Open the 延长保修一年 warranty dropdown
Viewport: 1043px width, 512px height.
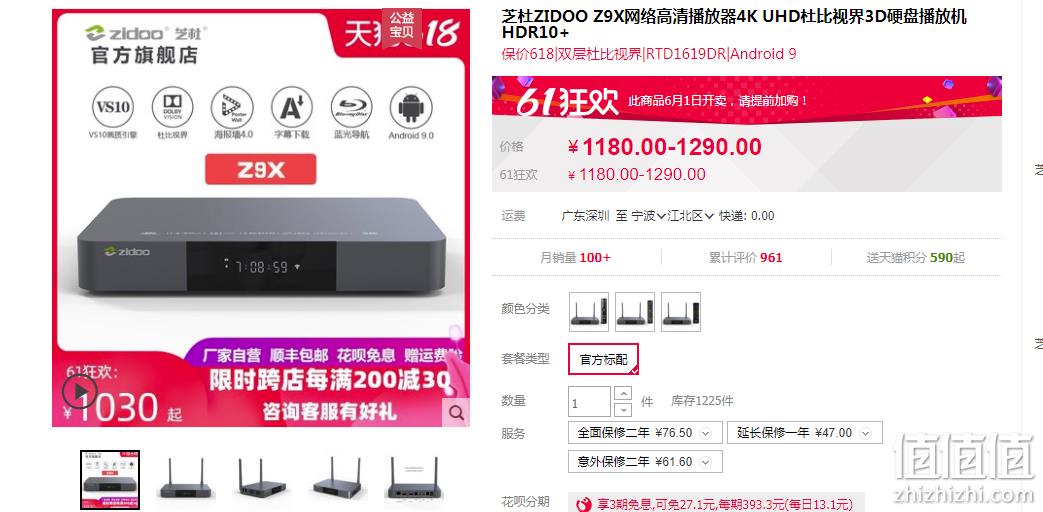(805, 433)
